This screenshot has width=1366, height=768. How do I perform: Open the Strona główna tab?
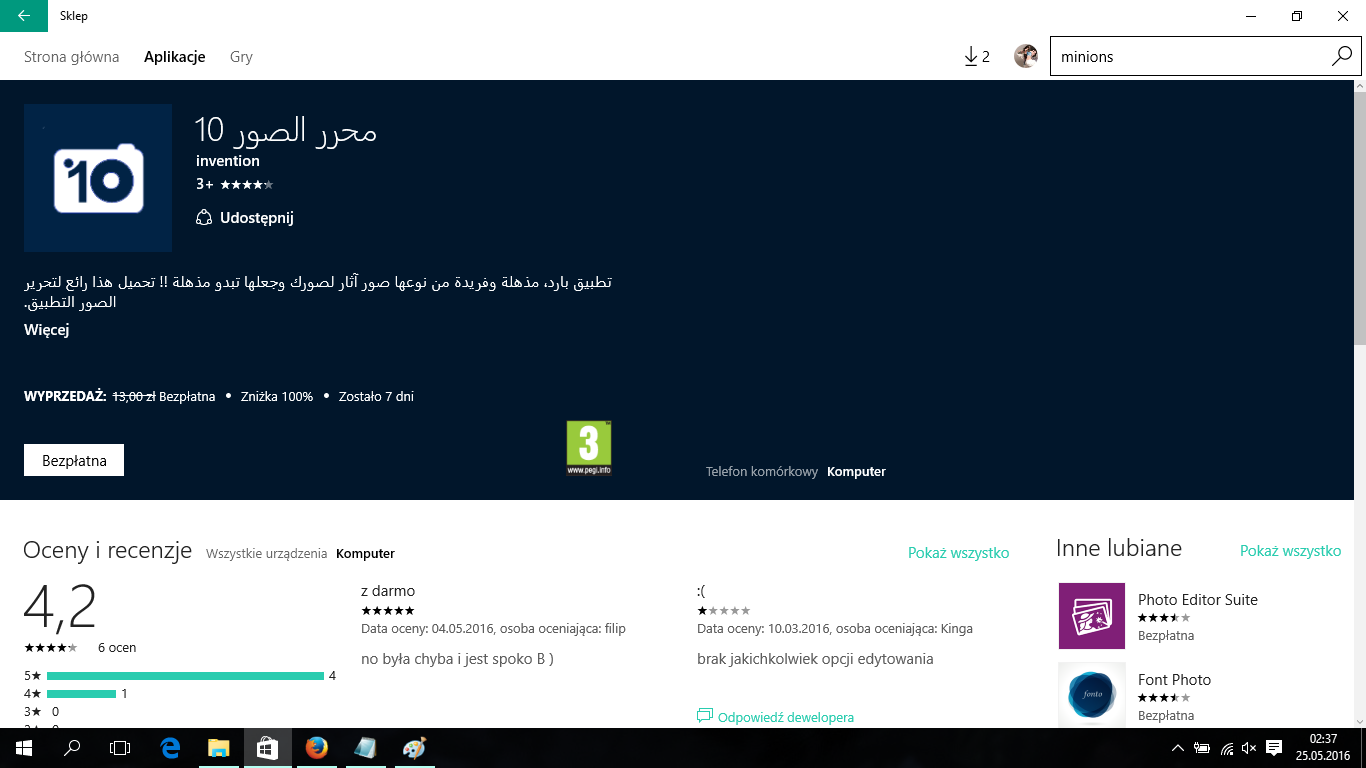(72, 57)
